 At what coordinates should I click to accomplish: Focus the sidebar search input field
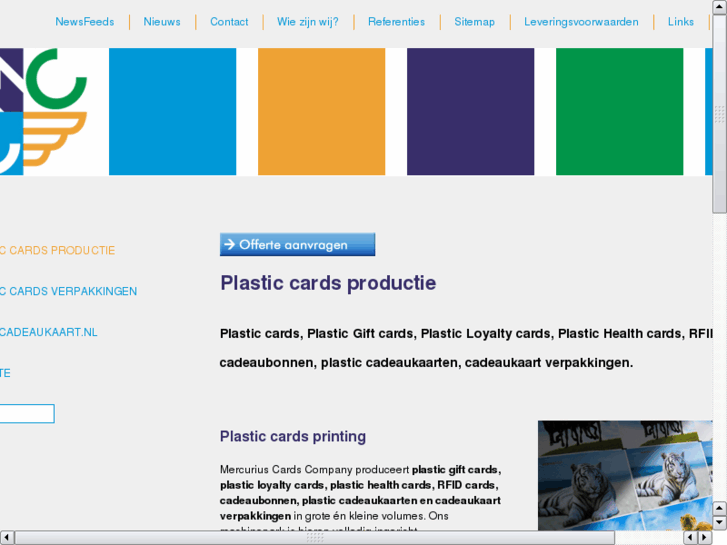click(27, 414)
